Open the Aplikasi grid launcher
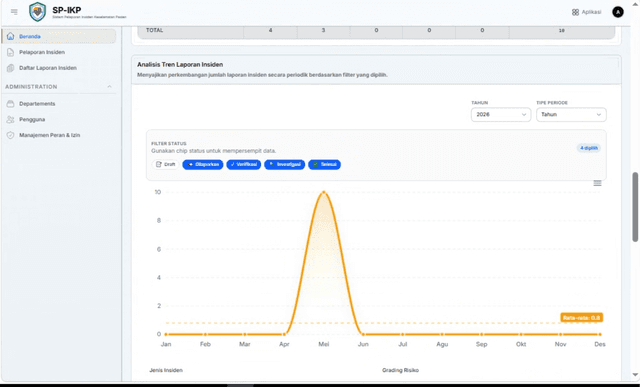The width and height of the screenshot is (640, 387). tap(587, 12)
